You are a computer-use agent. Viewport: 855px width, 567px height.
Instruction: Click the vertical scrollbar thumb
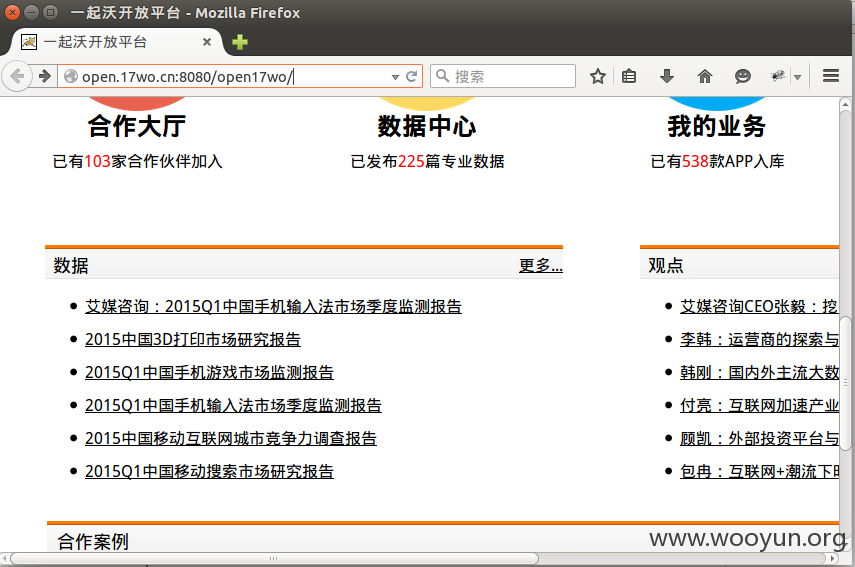click(x=846, y=383)
